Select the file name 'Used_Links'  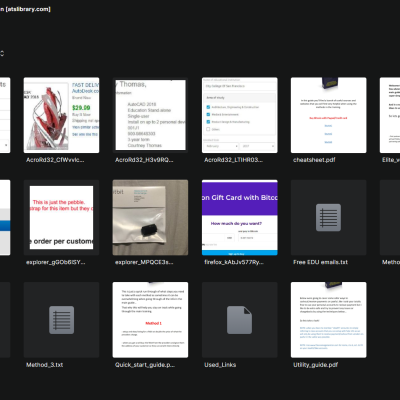[x=220, y=365]
